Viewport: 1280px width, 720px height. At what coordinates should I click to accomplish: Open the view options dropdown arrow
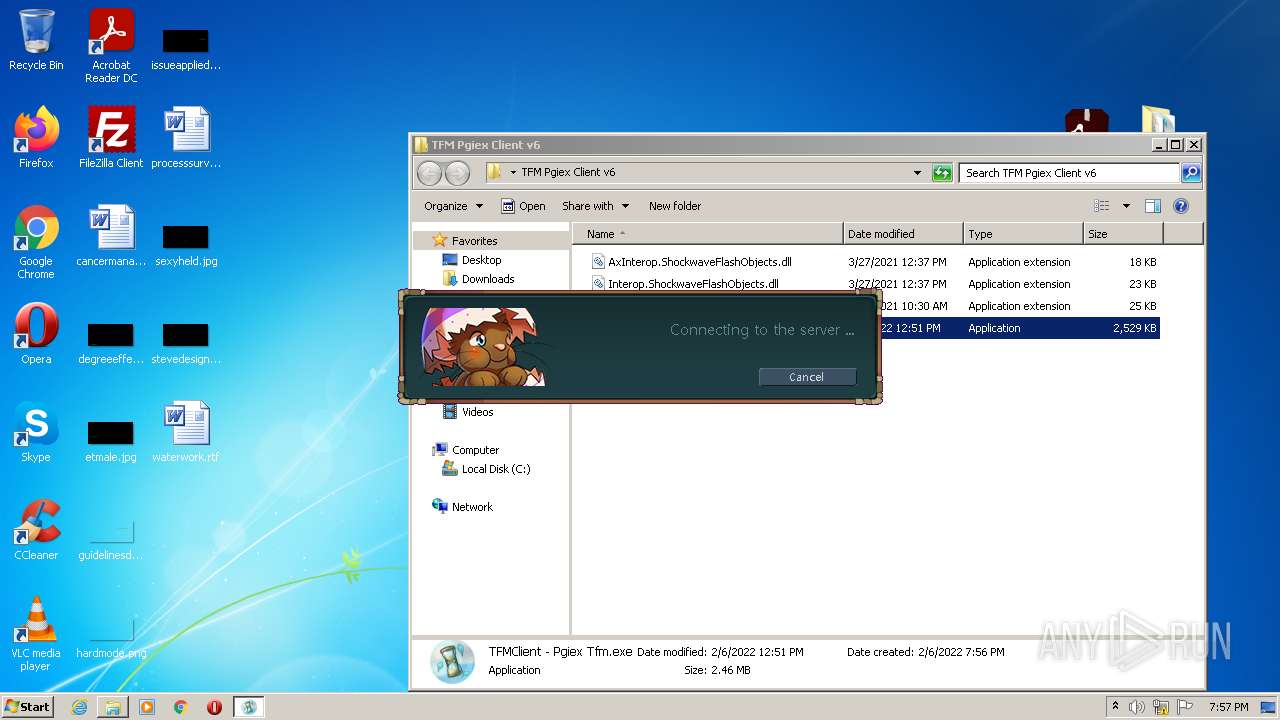[x=1126, y=206]
